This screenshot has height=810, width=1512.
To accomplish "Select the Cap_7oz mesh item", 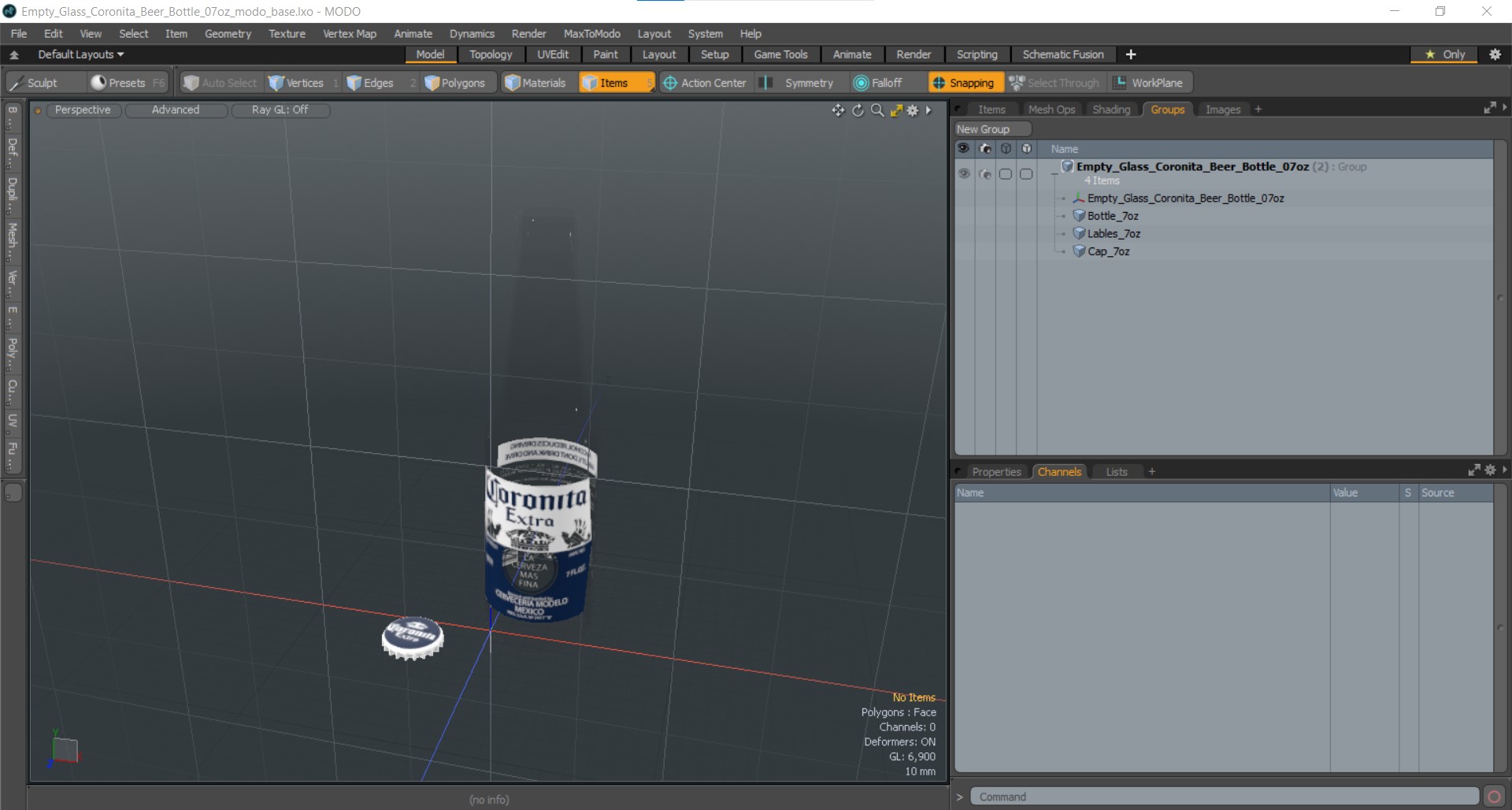I will tap(1108, 251).
